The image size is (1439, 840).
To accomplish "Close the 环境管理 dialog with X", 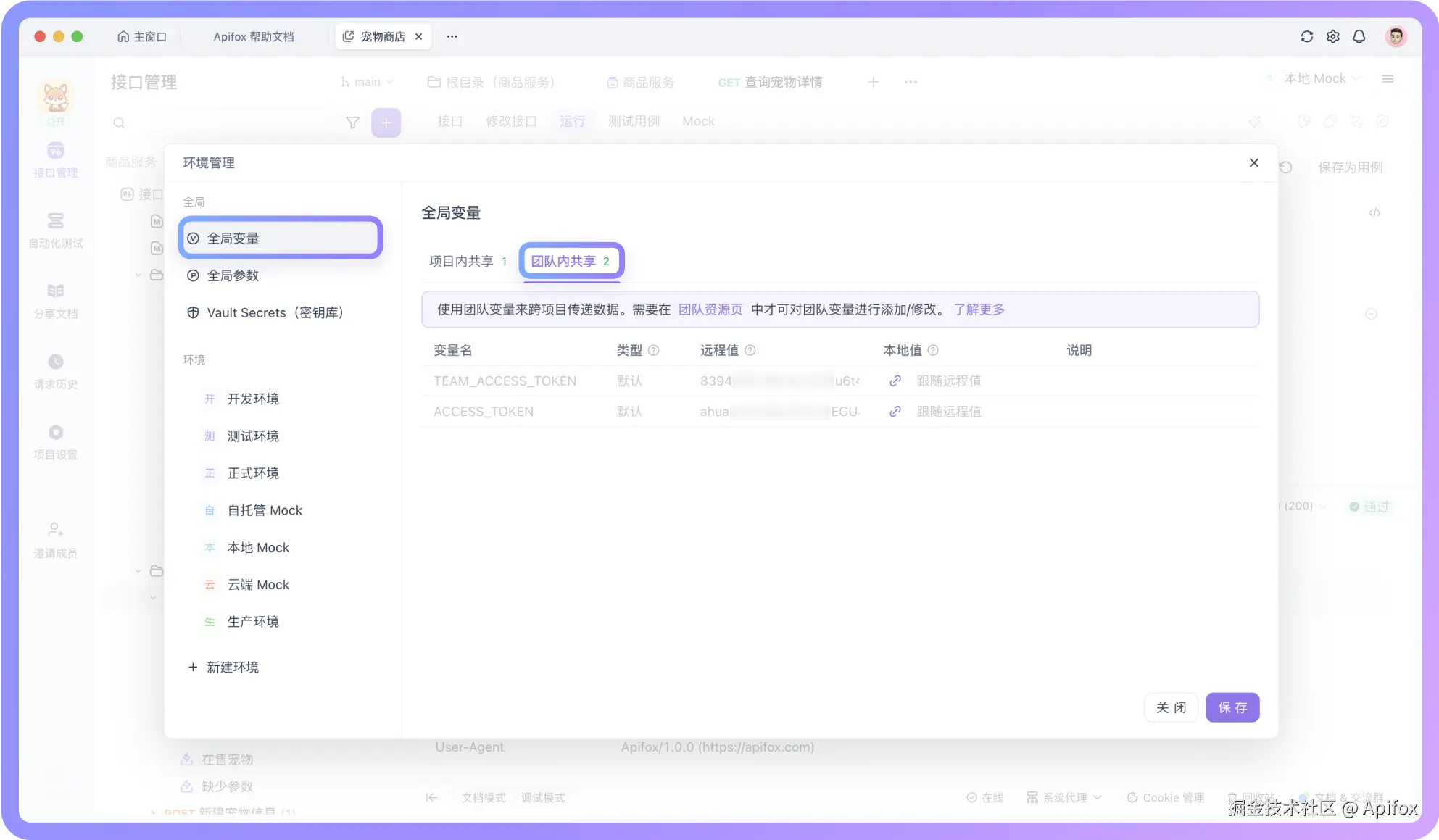I will pos(1253,163).
